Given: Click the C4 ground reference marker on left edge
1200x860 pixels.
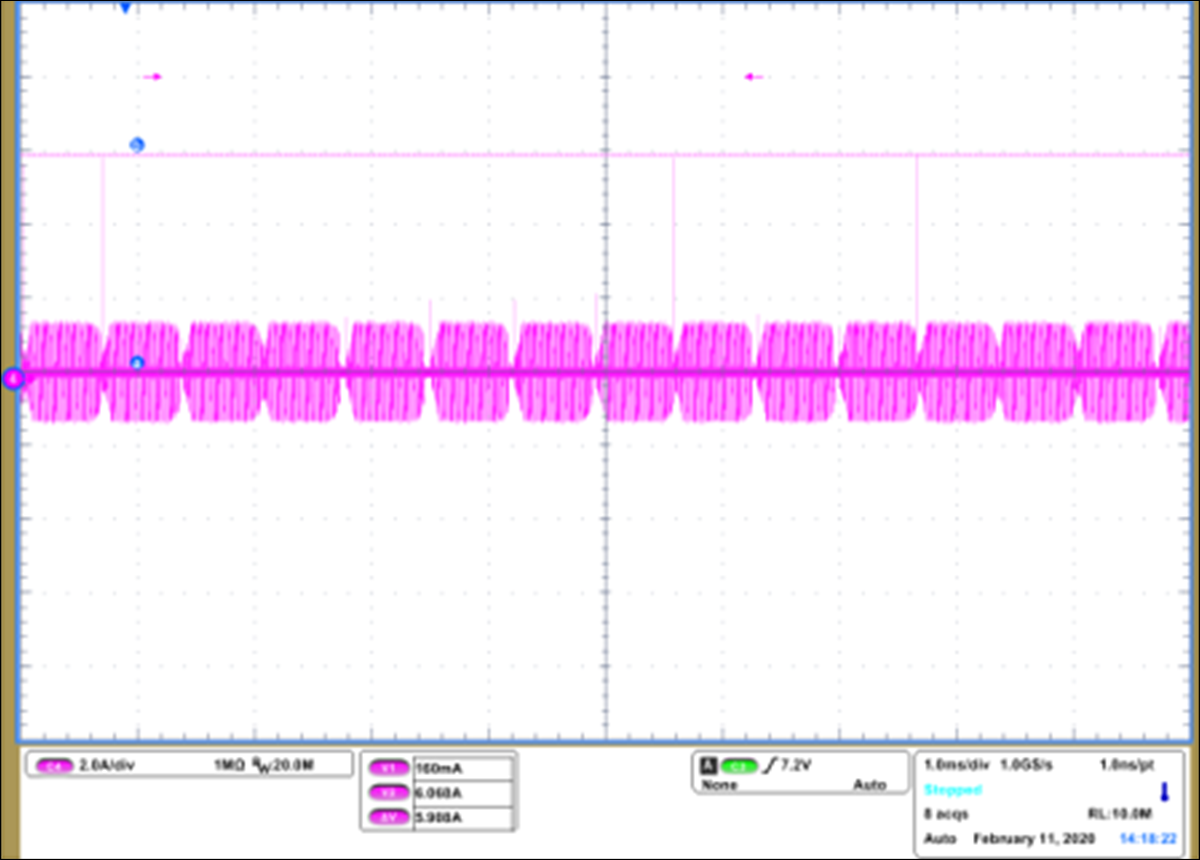Looking at the screenshot, I should click(x=13, y=378).
